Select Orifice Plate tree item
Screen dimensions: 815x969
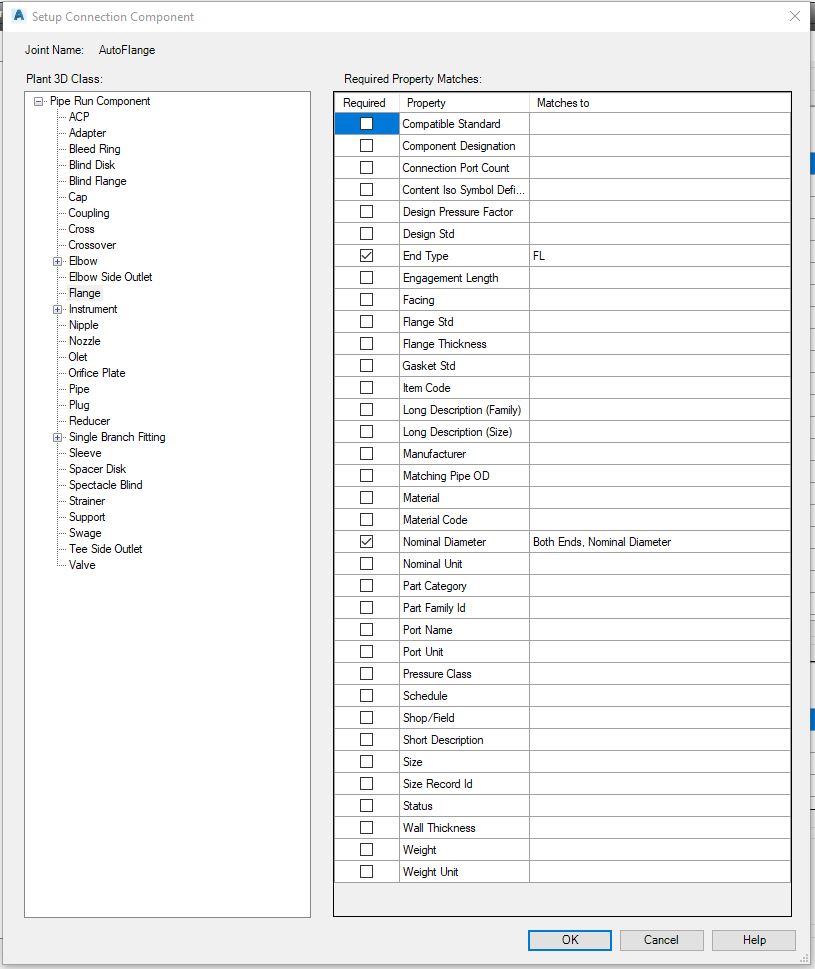pos(97,373)
